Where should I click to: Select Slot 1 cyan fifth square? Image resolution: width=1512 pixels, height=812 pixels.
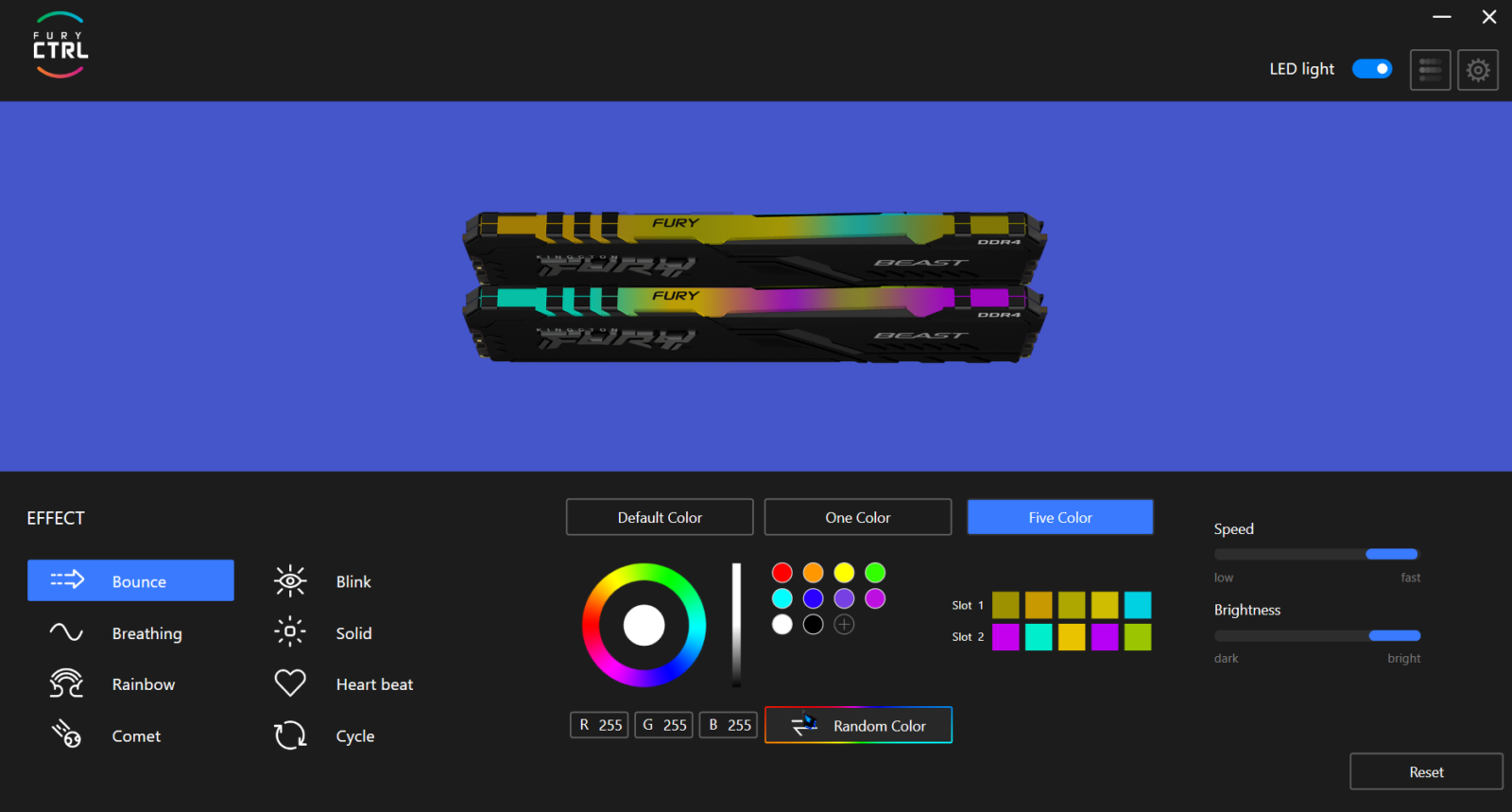pos(1138,605)
